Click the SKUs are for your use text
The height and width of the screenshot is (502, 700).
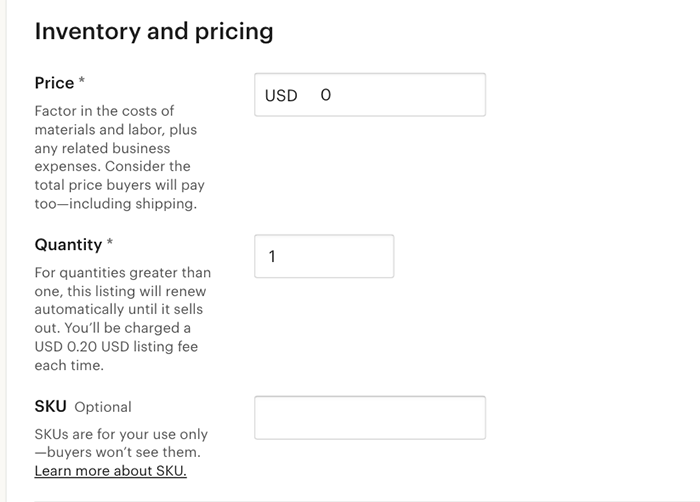121,434
